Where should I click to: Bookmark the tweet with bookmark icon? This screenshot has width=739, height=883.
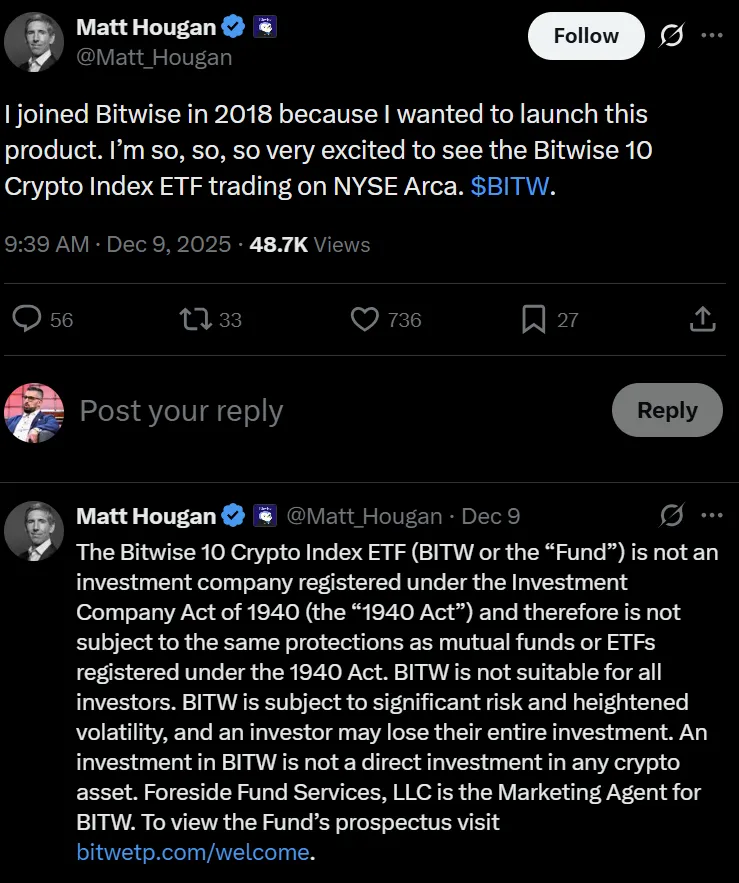(534, 319)
